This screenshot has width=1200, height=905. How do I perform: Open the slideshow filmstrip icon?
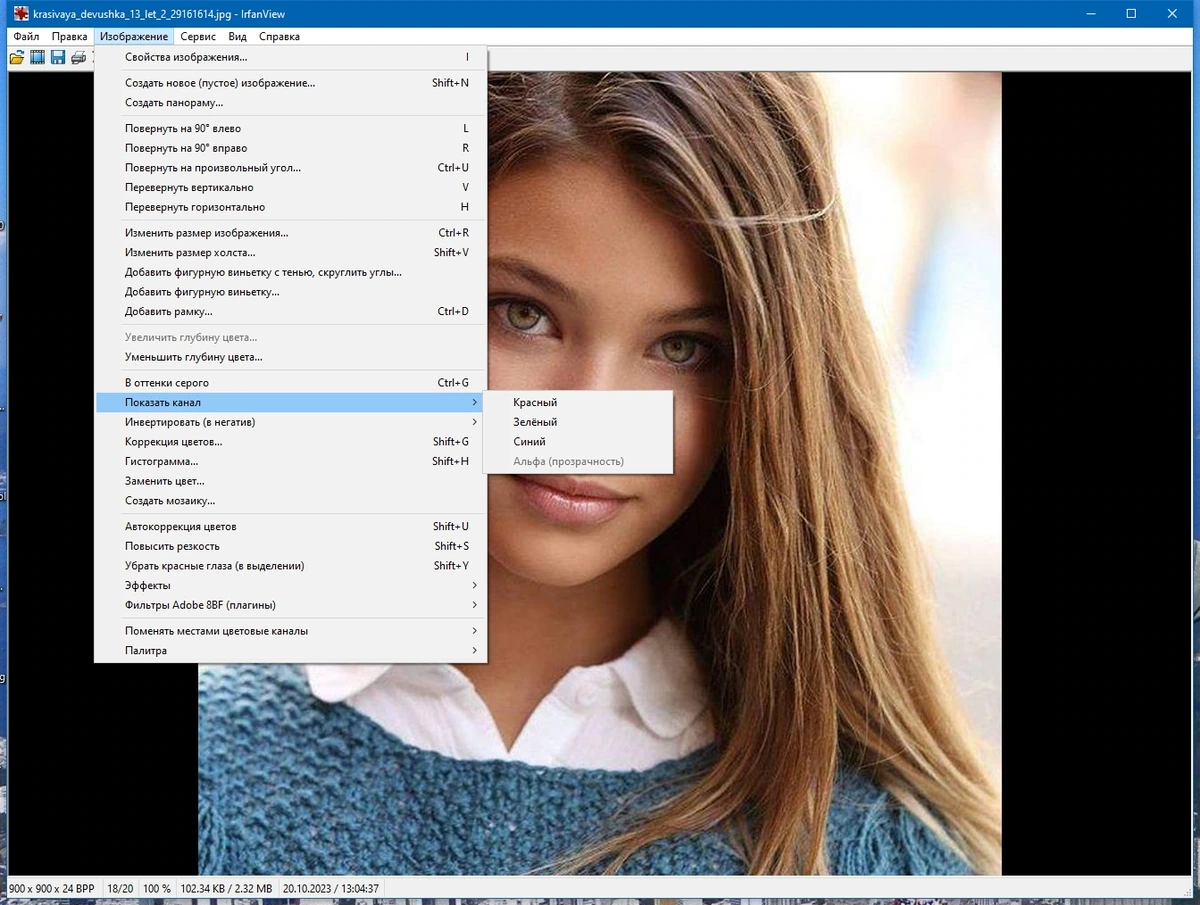[37, 57]
